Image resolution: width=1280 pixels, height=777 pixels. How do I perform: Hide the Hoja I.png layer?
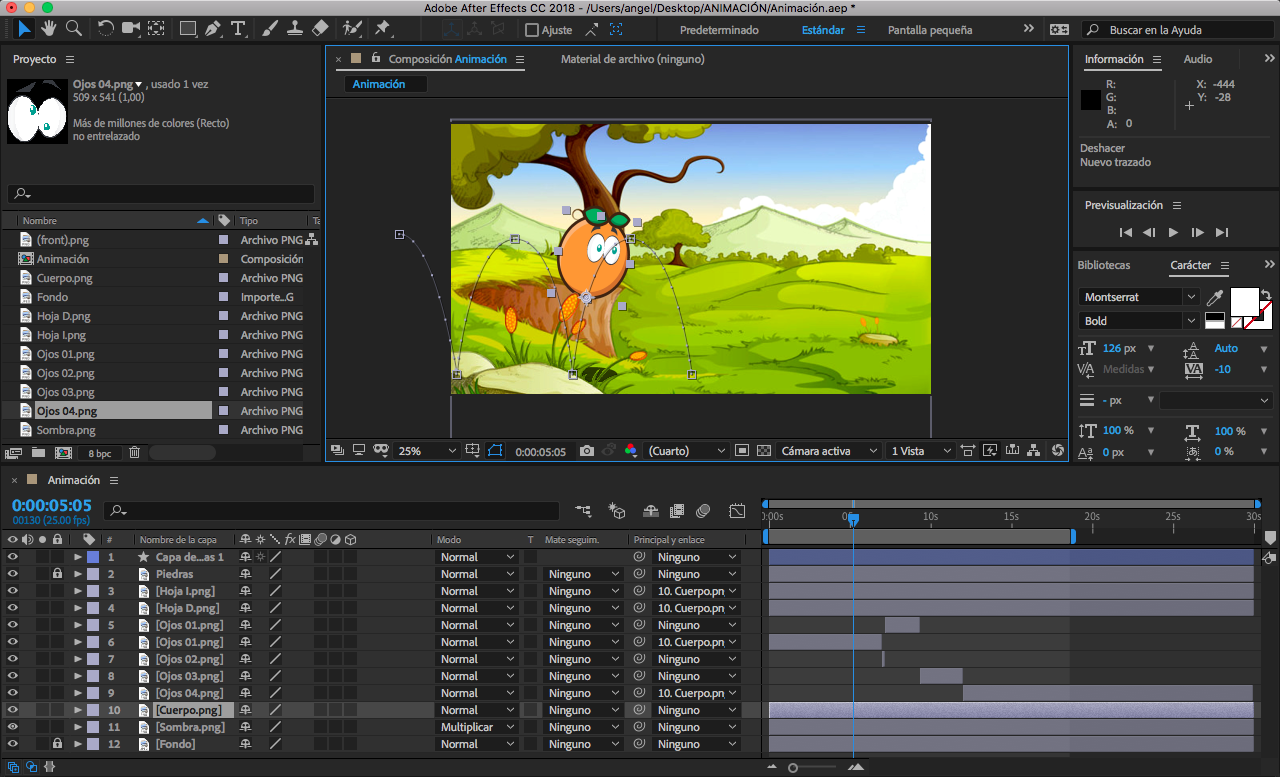[x=13, y=591]
